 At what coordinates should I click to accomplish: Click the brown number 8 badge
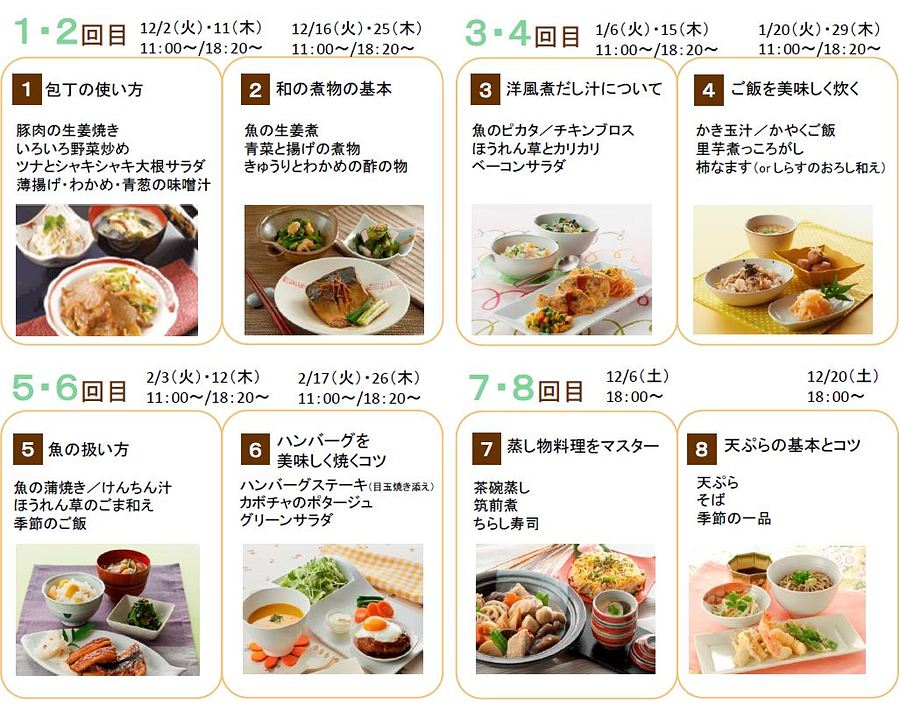(702, 449)
